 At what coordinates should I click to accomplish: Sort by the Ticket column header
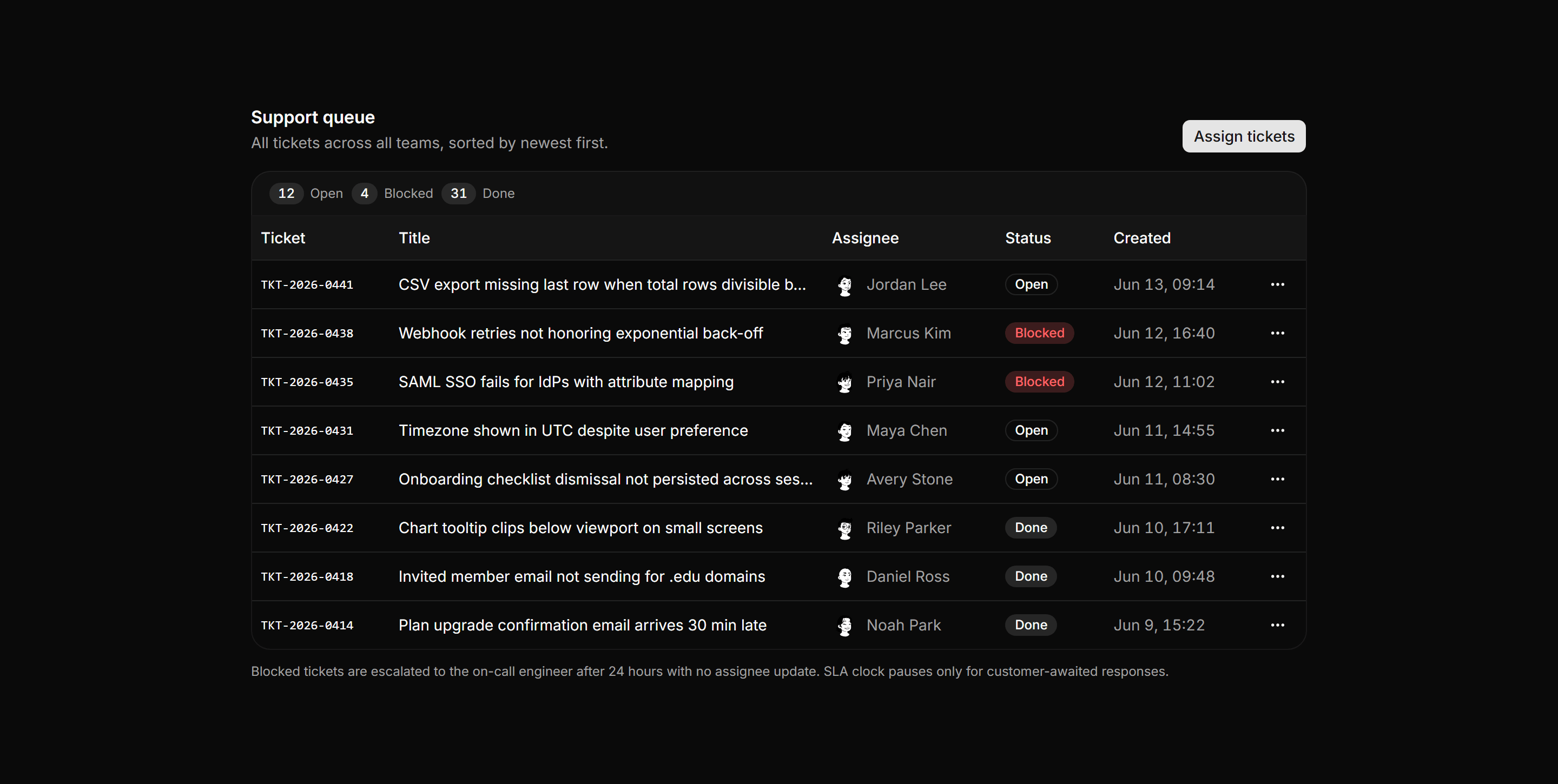(283, 238)
